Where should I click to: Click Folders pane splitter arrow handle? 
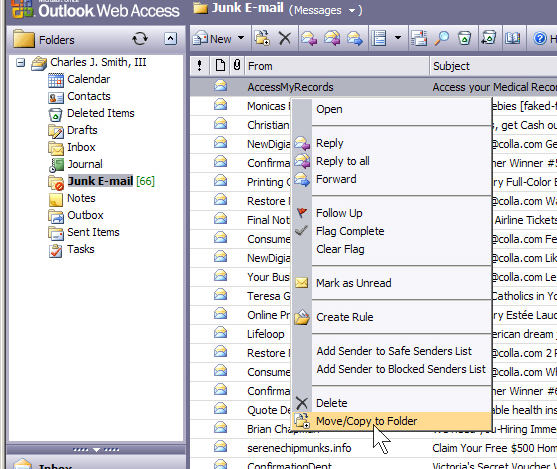(x=96, y=450)
